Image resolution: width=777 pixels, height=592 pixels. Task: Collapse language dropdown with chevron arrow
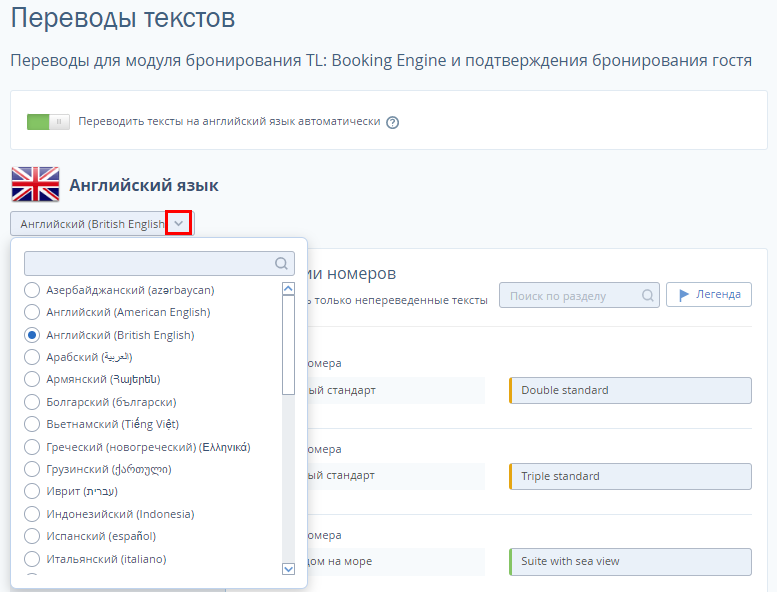point(179,224)
